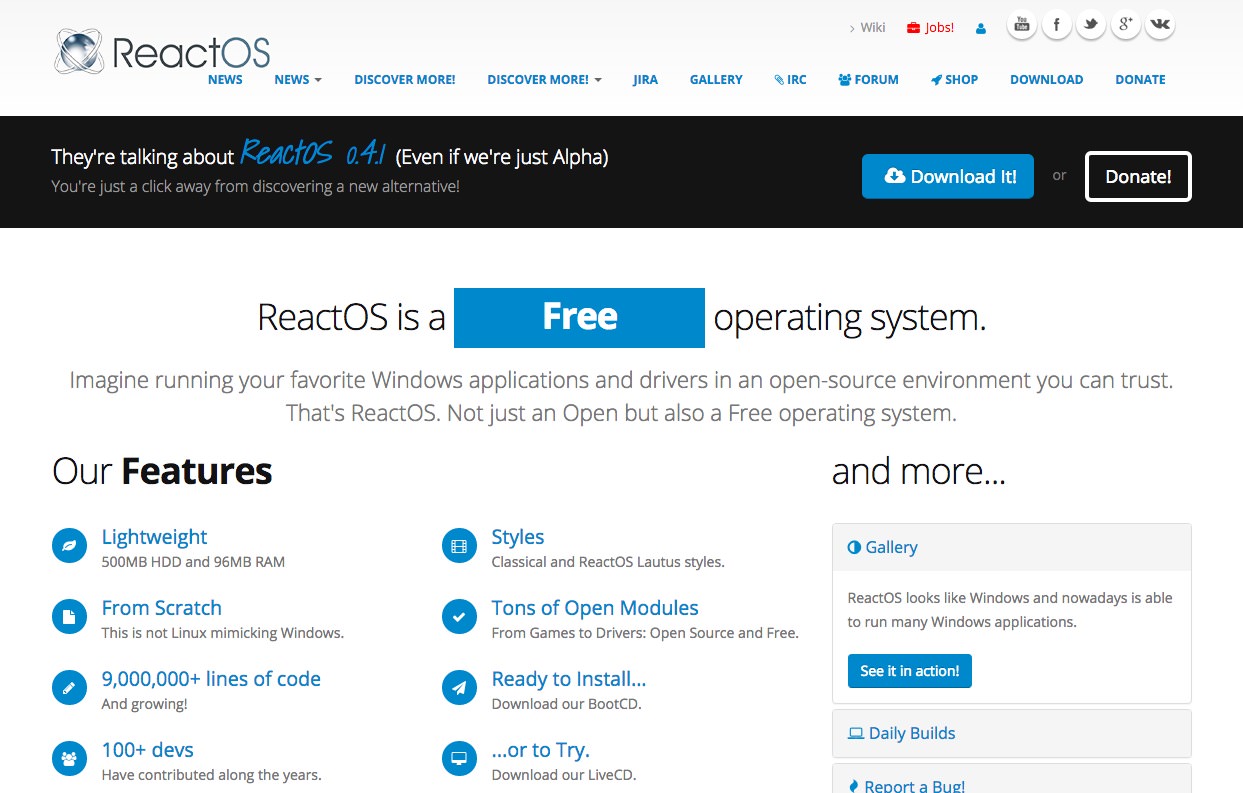The height and width of the screenshot is (793, 1243).
Task: Click the stylized ReactOS 0.4.1 banner text
Action: 313,154
